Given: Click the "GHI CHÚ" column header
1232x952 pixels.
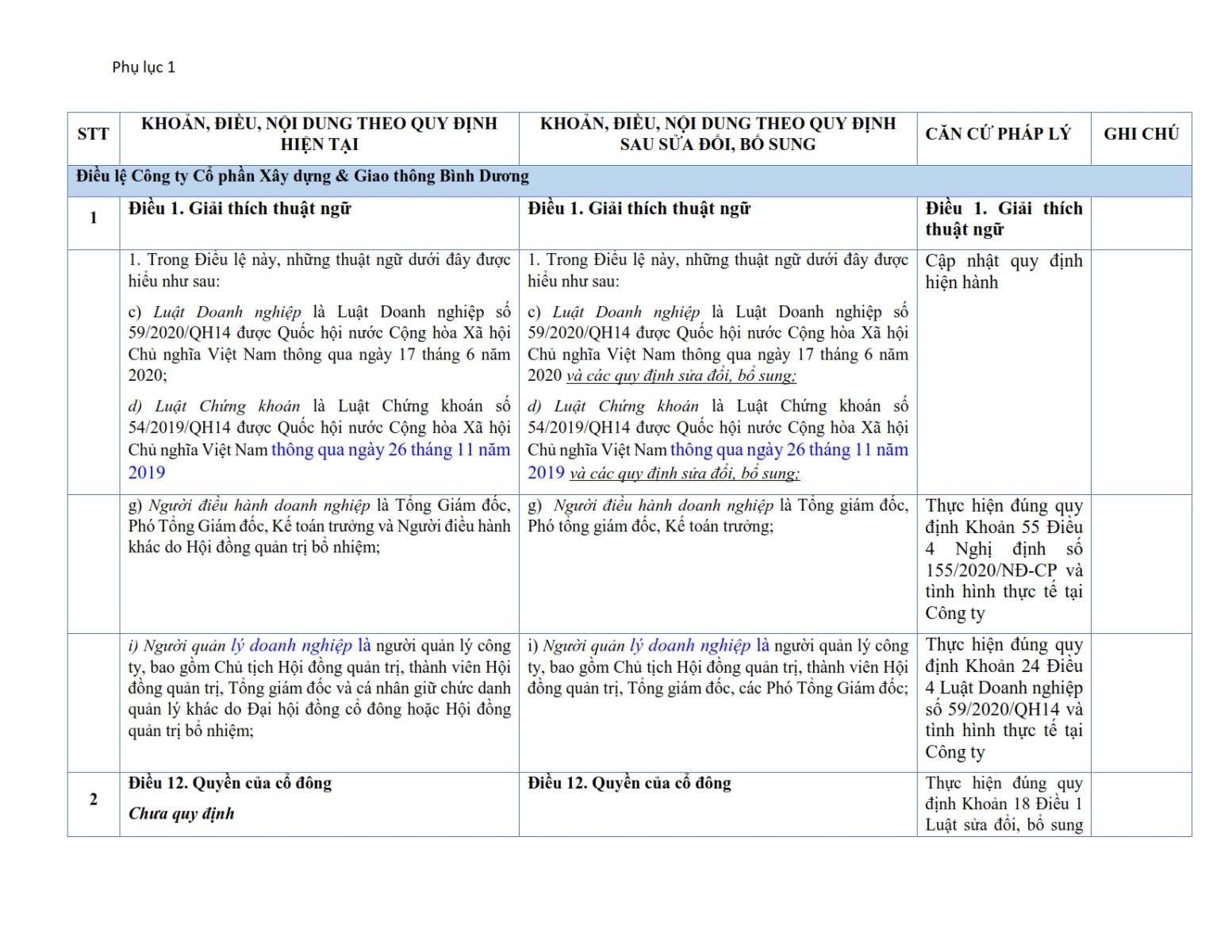Looking at the screenshot, I should pyautogui.click(x=1141, y=134).
